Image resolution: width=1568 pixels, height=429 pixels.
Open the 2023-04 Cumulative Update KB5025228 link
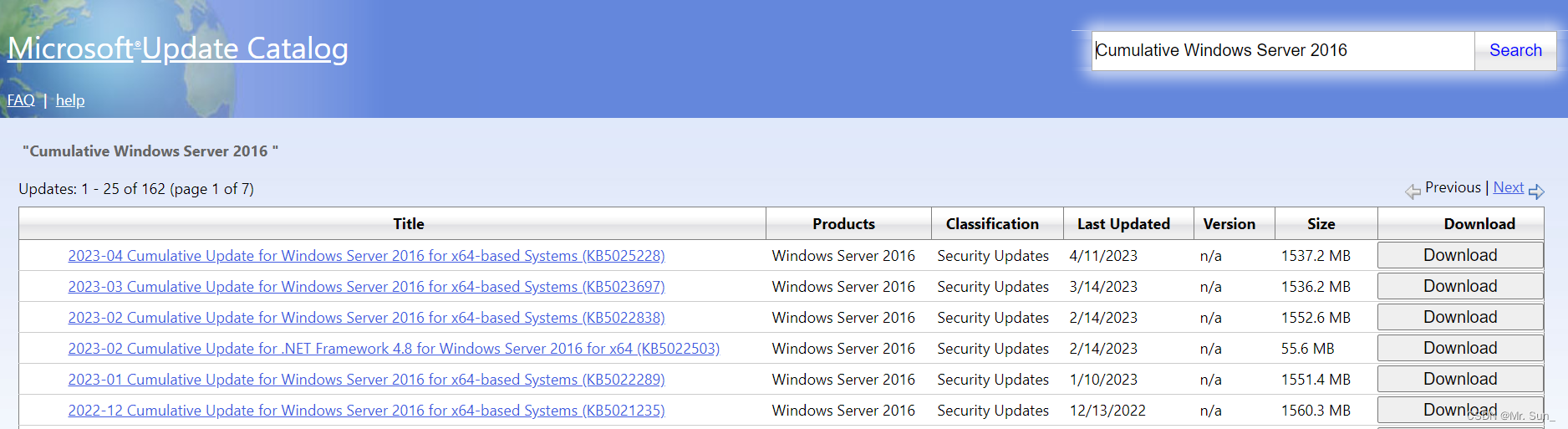366,256
